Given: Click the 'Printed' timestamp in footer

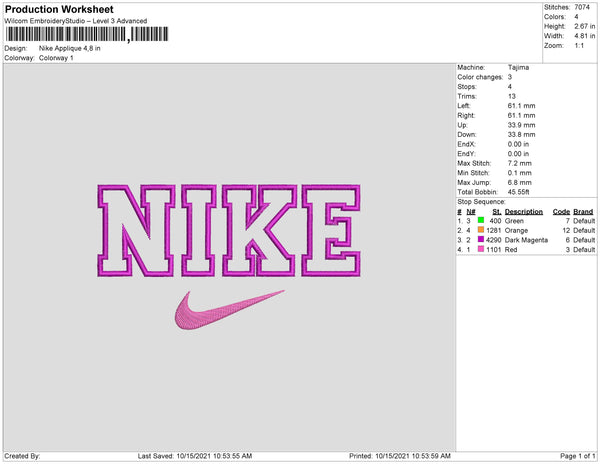Looking at the screenshot, I should 399,456.
